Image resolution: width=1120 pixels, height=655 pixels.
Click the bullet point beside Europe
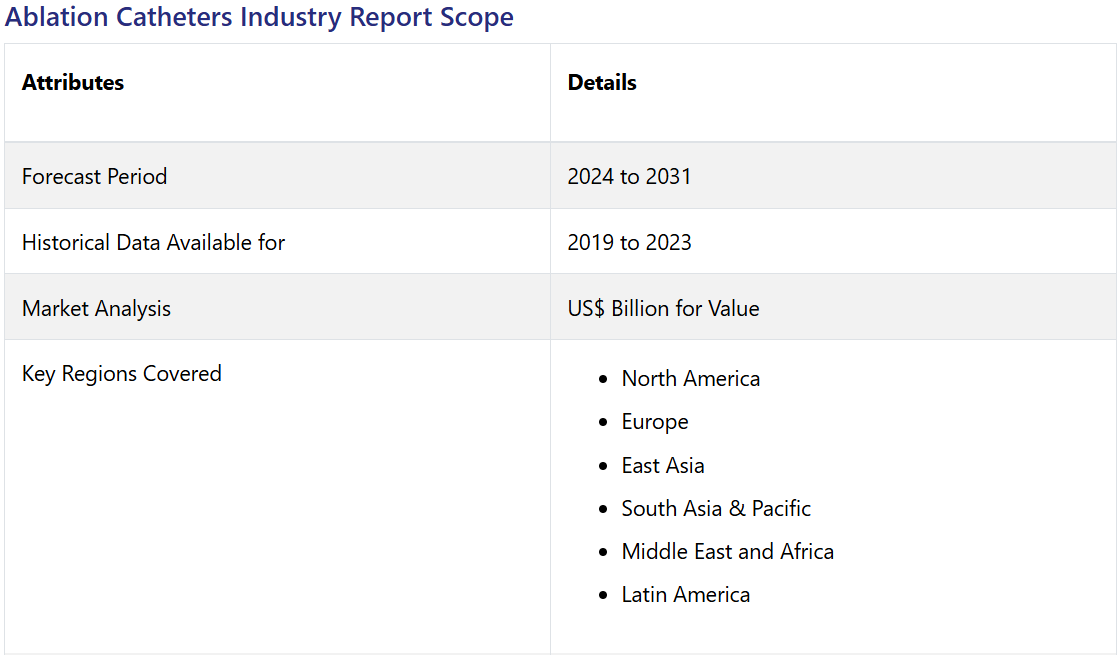click(x=602, y=423)
